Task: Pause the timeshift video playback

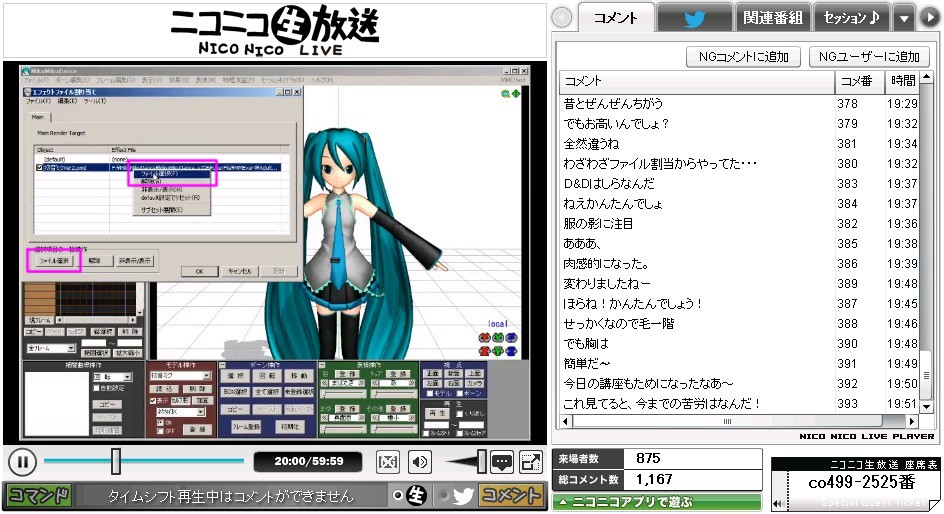Action: coord(22,462)
